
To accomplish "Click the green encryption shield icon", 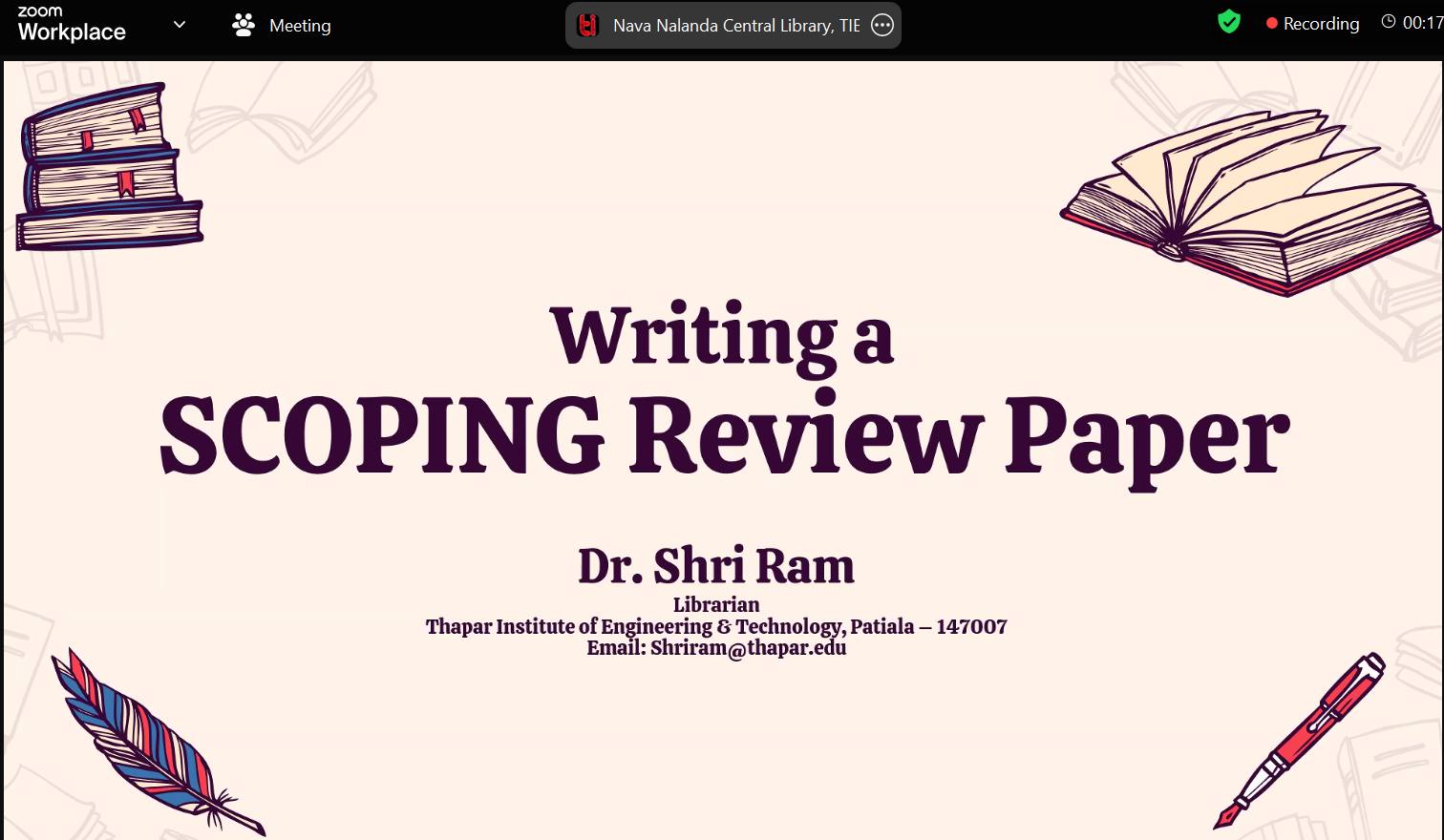I will (1229, 22).
